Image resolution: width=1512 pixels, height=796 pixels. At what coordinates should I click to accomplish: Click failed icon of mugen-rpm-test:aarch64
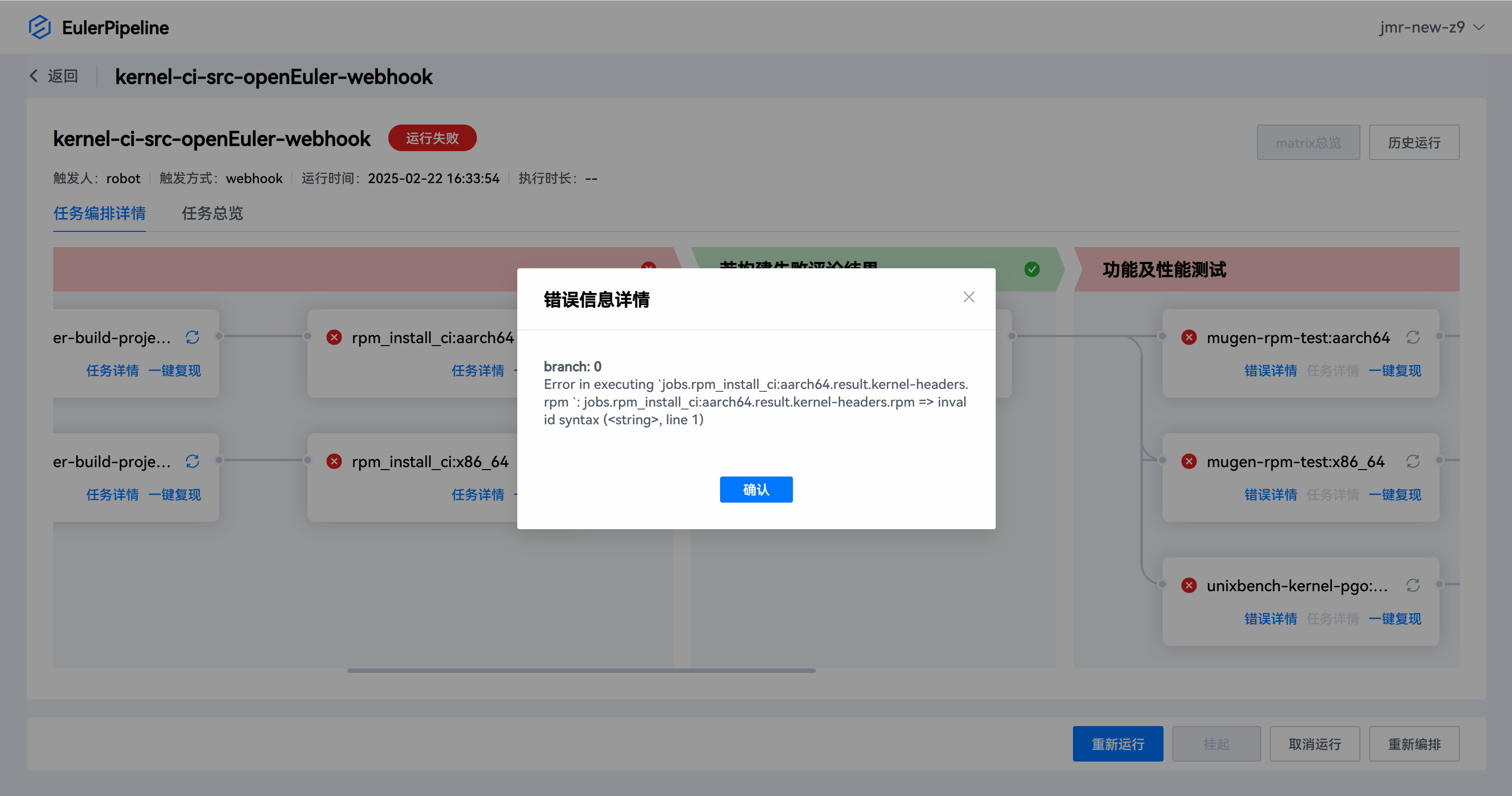pos(1189,338)
